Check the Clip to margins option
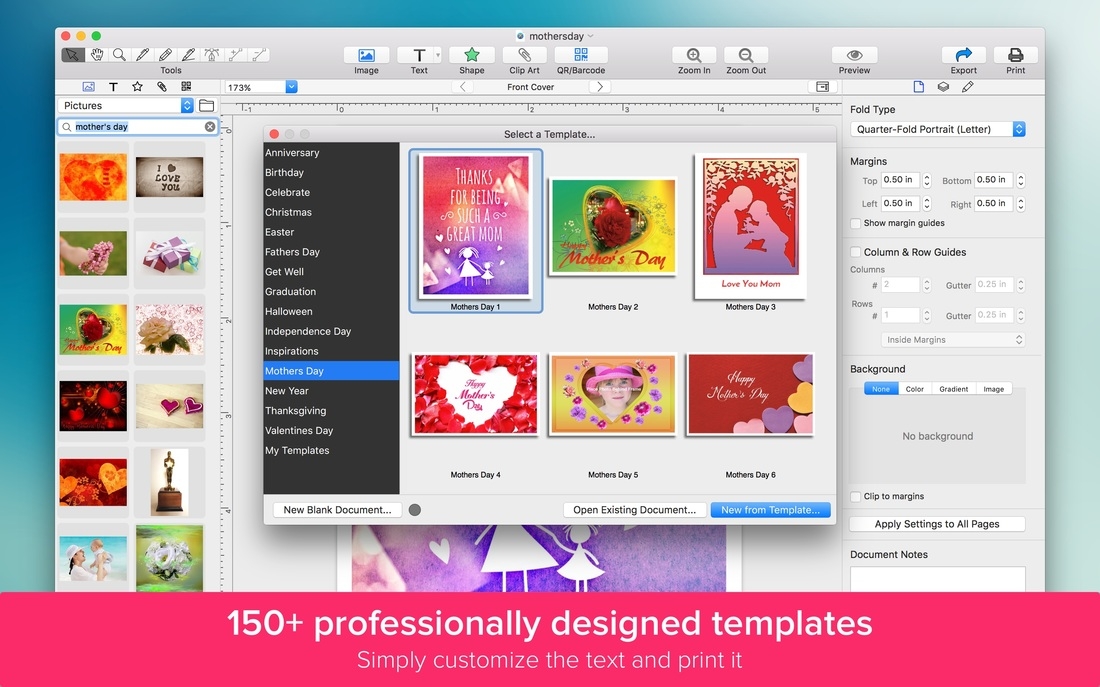 tap(855, 496)
